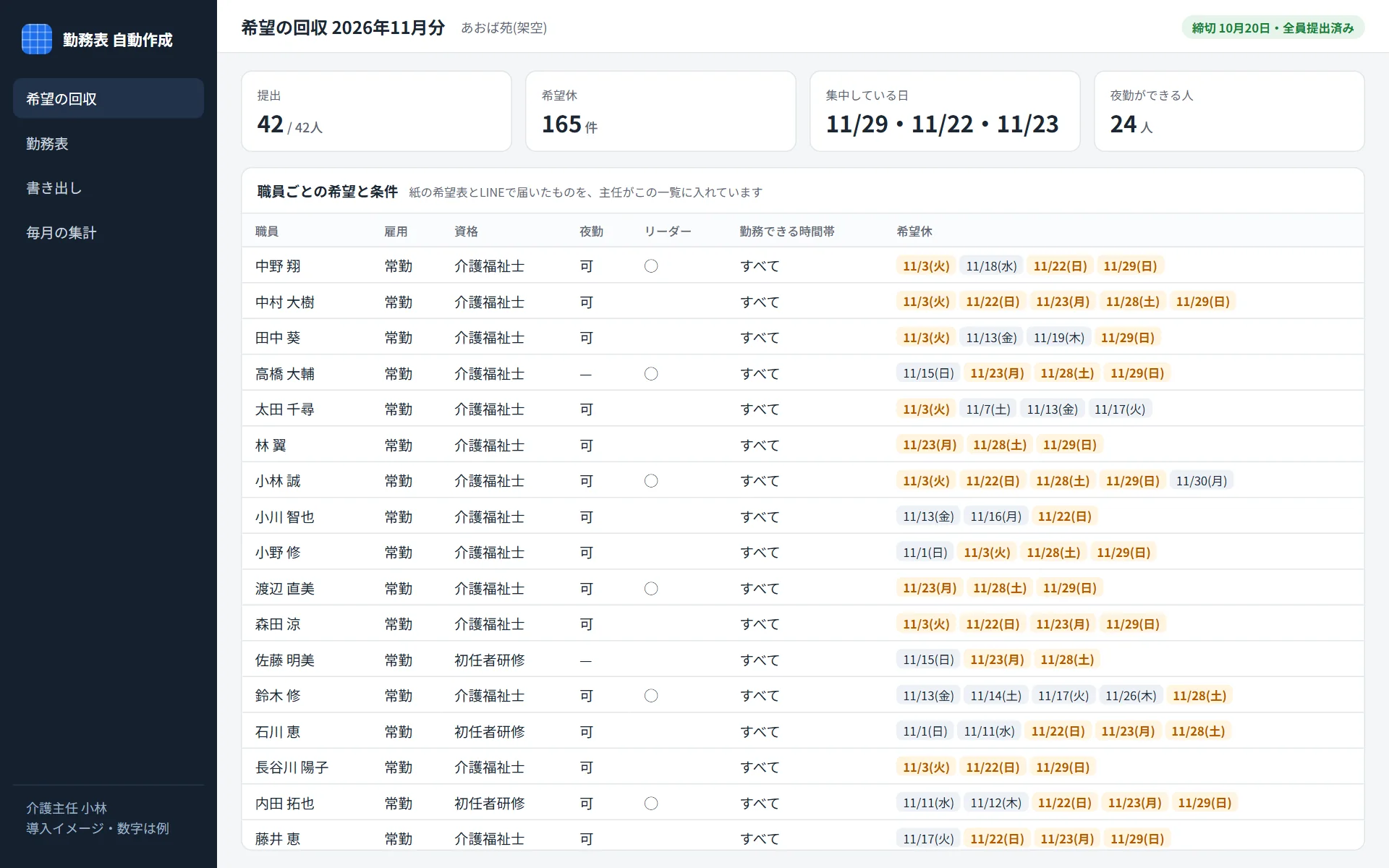1389x868 pixels.
Task: Open the 希望の回収 sidebar item
Action: pyautogui.click(x=109, y=98)
